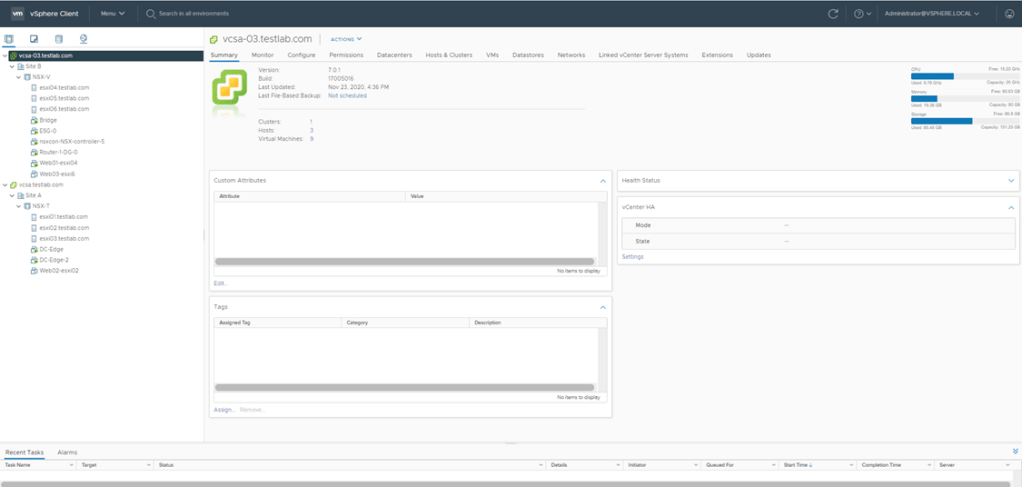Click Settings link under vCenter HA

coord(632,257)
